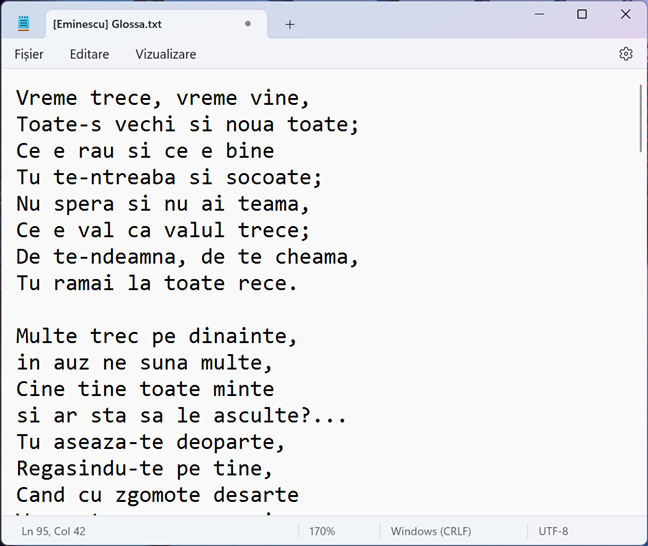This screenshot has width=648, height=546.
Task: Place cursor in line "Vreme trece, vreme vine,"
Action: click(163, 98)
